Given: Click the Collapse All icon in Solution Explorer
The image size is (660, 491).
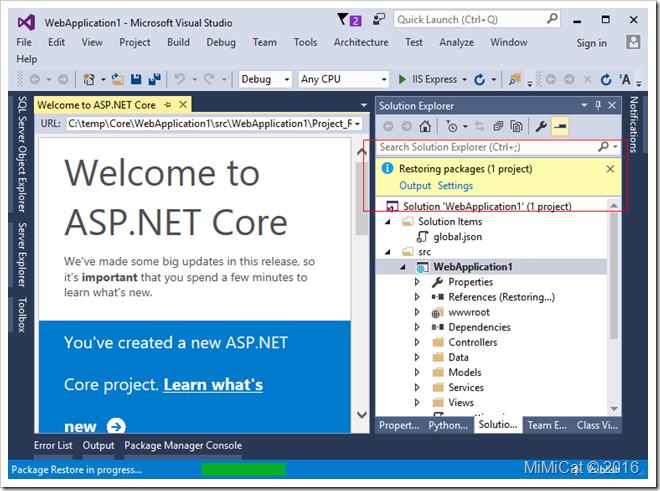Looking at the screenshot, I should [498, 126].
